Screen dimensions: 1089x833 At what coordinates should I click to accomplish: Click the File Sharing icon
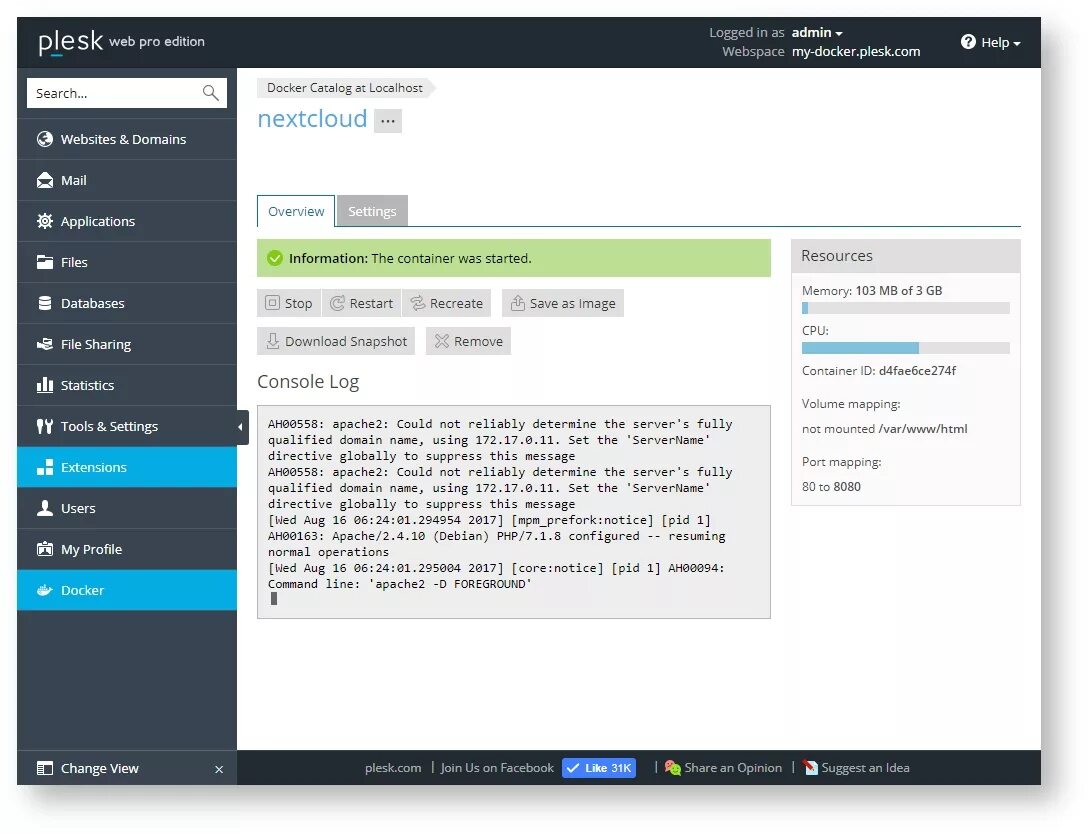[x=45, y=344]
